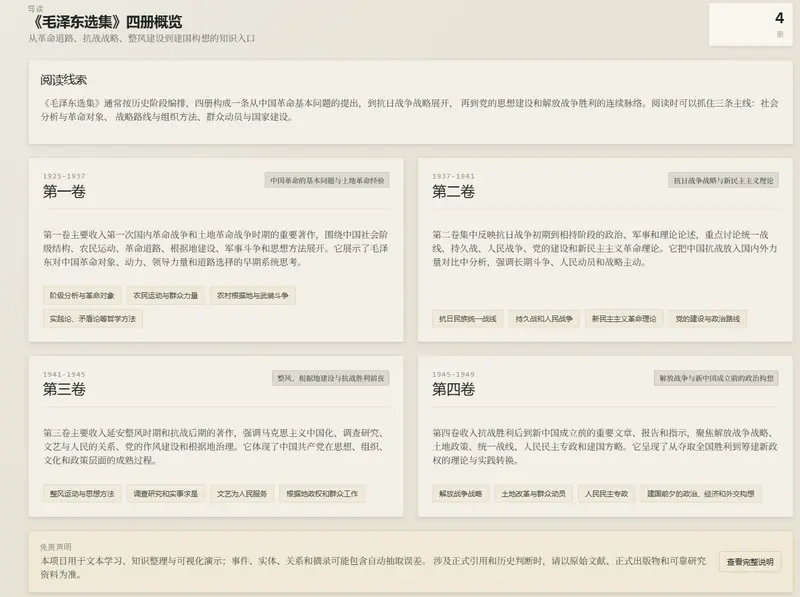Select tag 持久战和人民战争
This screenshot has height=597, width=800.
tap(544, 319)
